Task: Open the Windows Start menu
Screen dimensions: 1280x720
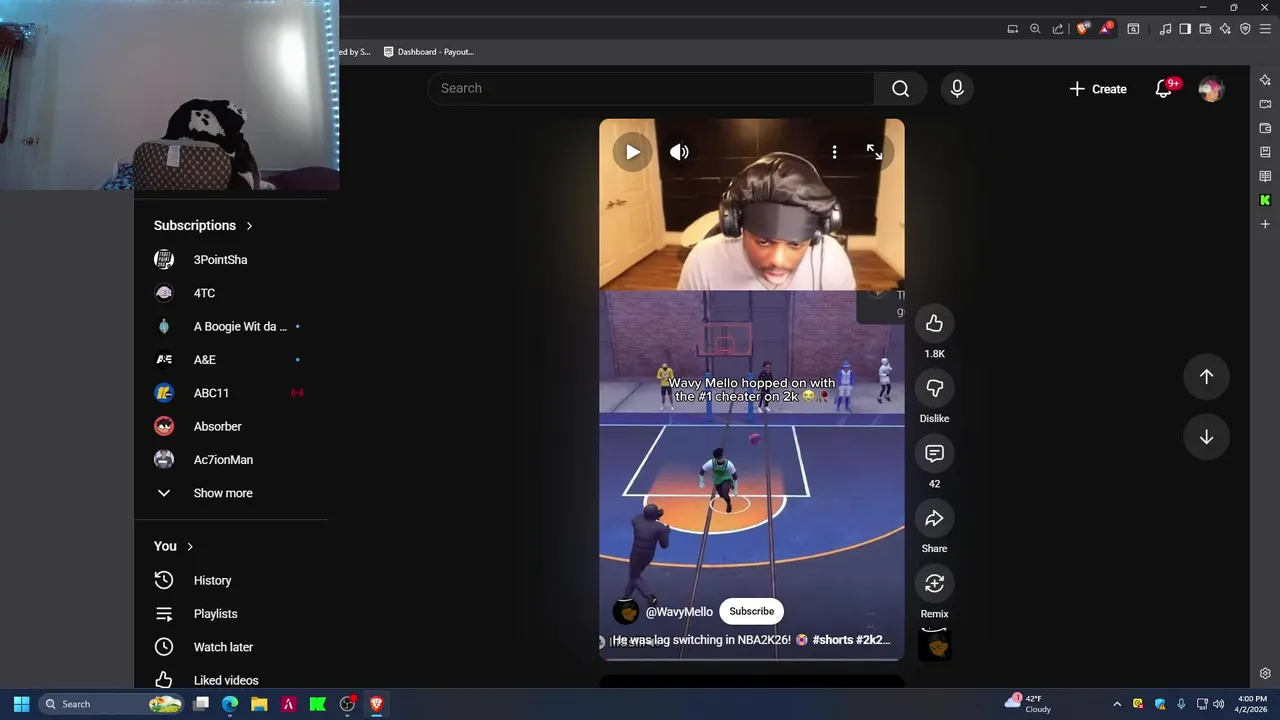Action: (21, 704)
